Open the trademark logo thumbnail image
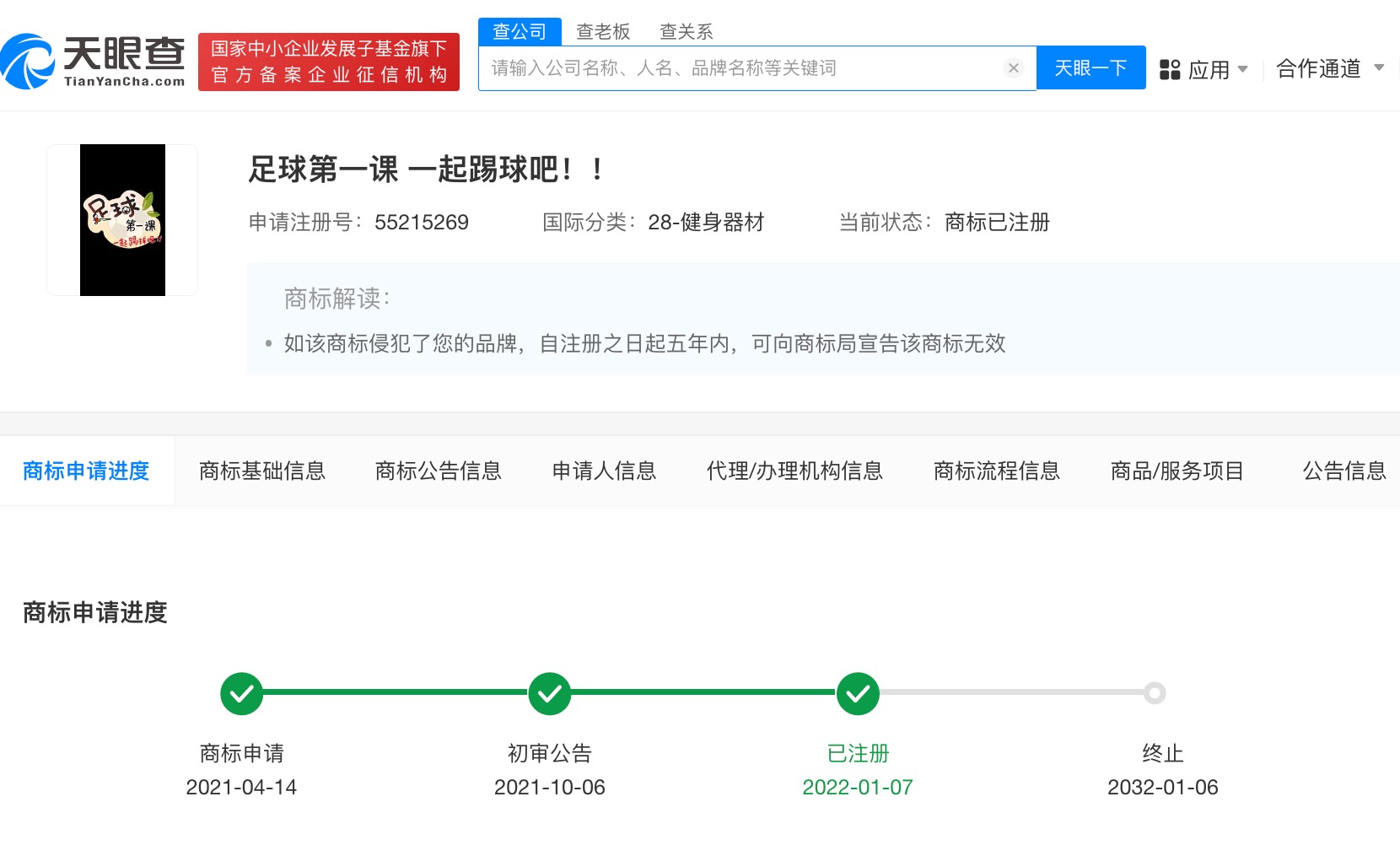Viewport: 1400px width, 845px height. (122, 220)
